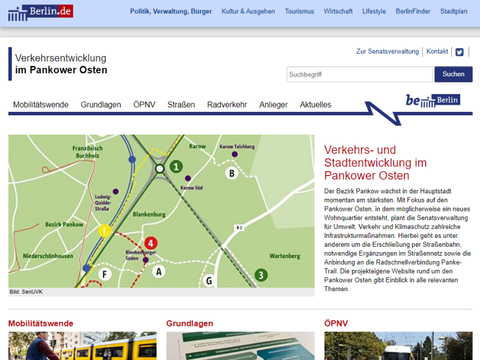Click white marker B on map
The height and width of the screenshot is (360, 480).
[232, 173]
